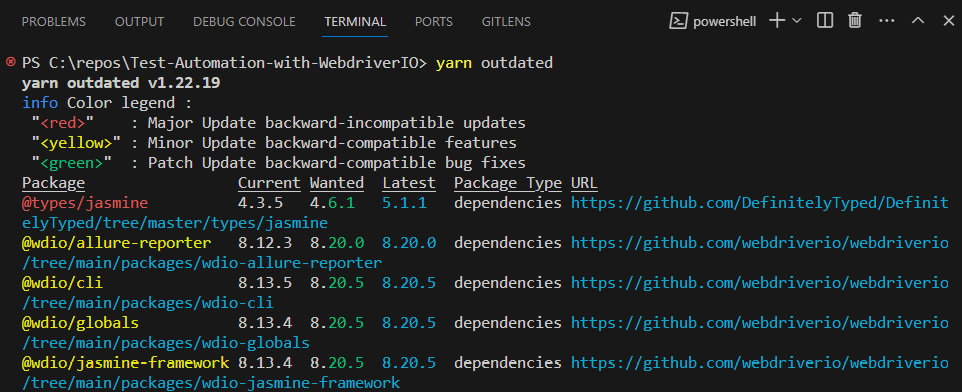Kill terminal using the trash icon
962x392 pixels.
point(855,21)
